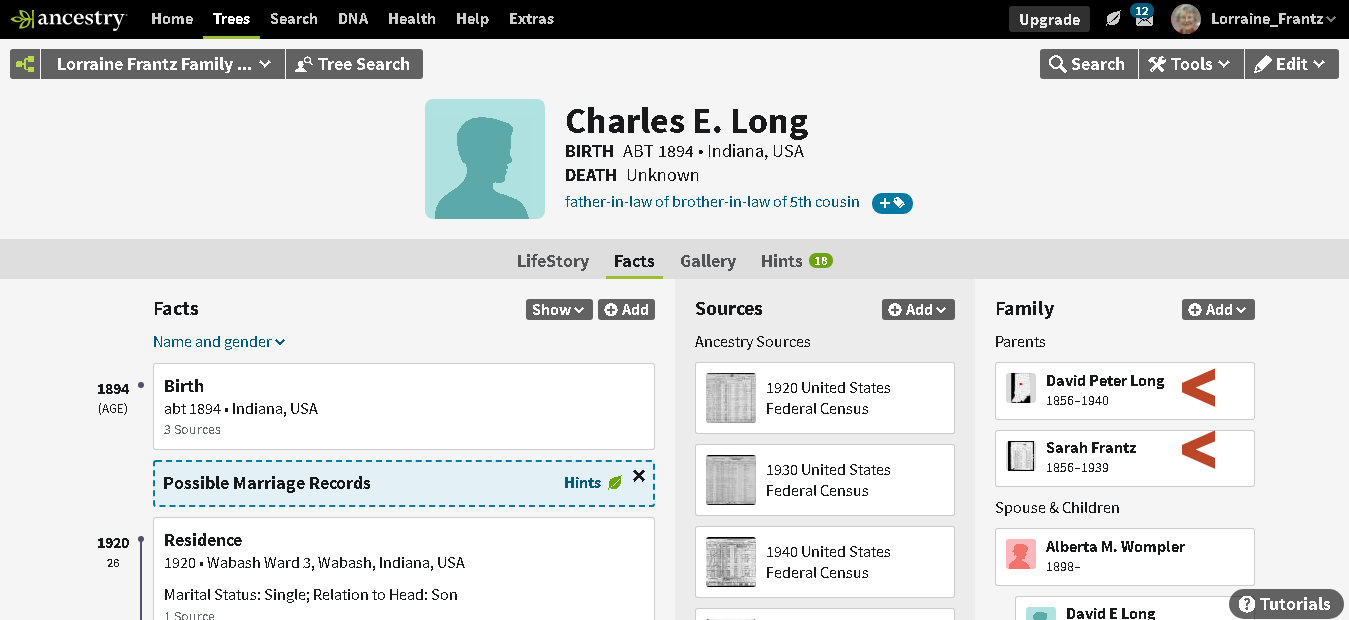Open the Show filter dropdown in Facts
Viewport: 1349px width, 620px height.
558,310
